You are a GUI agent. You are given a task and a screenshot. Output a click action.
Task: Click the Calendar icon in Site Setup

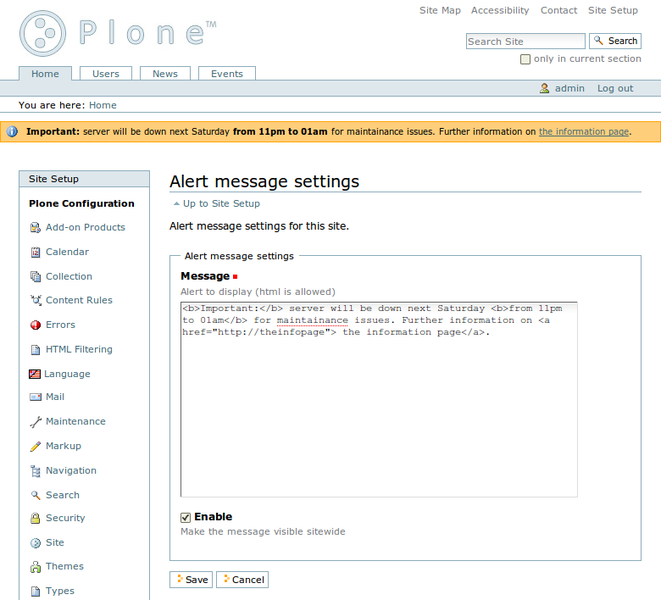(x=36, y=252)
